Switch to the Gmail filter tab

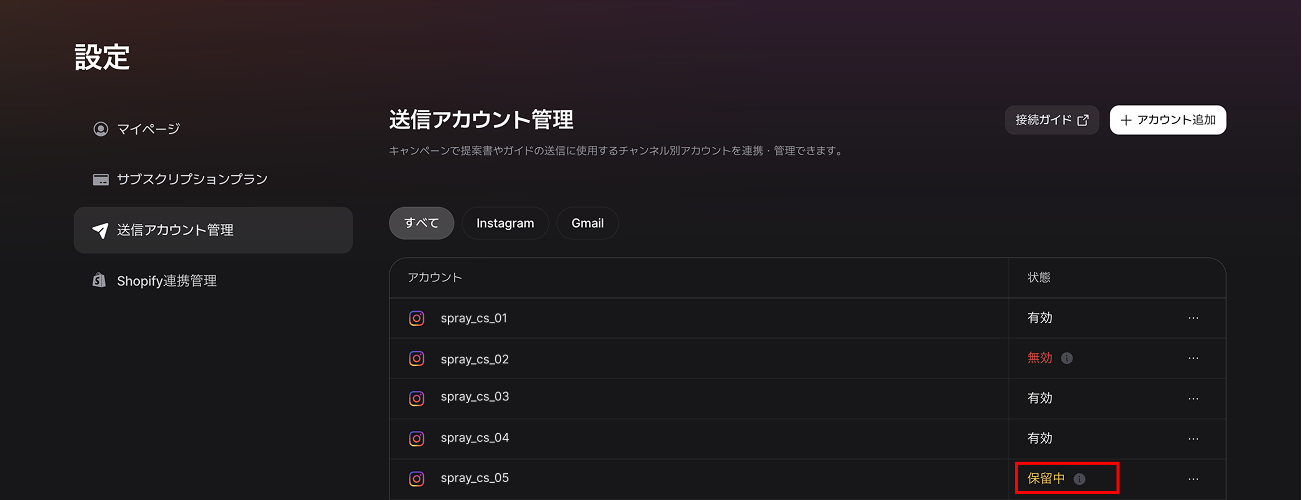587,223
